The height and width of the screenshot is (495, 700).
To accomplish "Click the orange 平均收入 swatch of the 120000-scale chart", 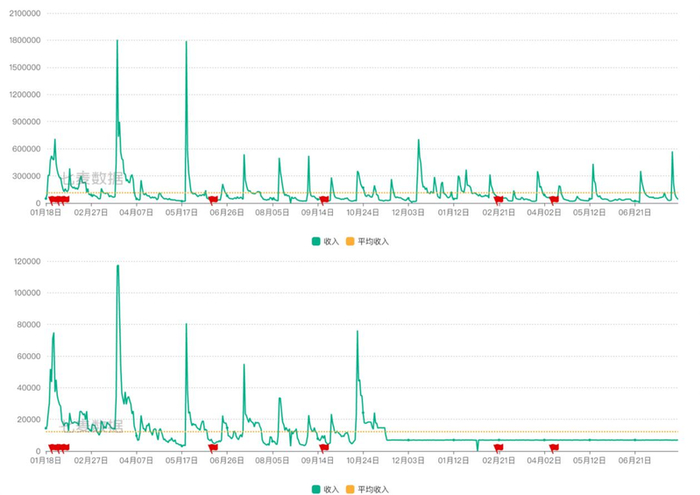I will point(350,490).
